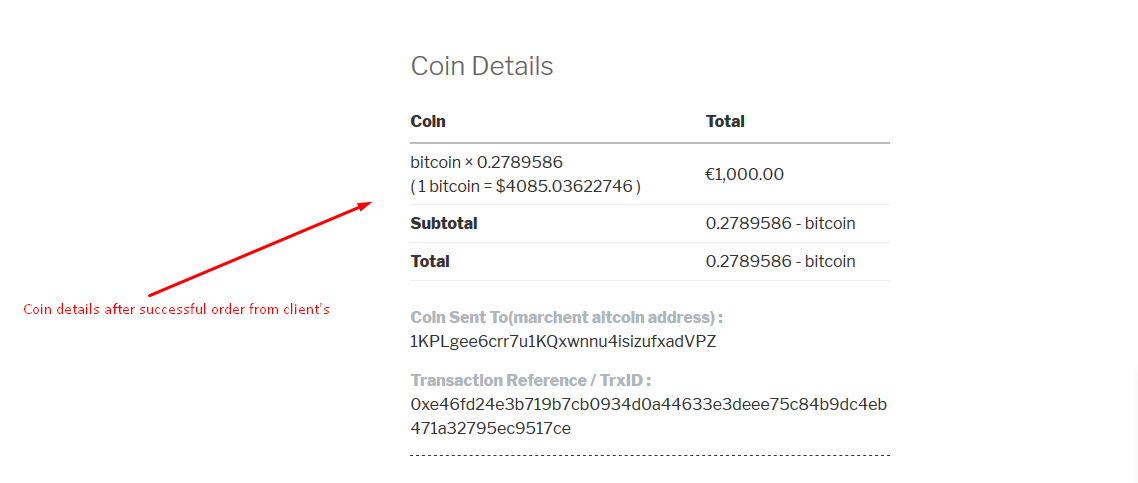The image size is (1138, 483).
Task: Select the 'bitcoin × 0.2789586' line item
Action: tap(486, 162)
